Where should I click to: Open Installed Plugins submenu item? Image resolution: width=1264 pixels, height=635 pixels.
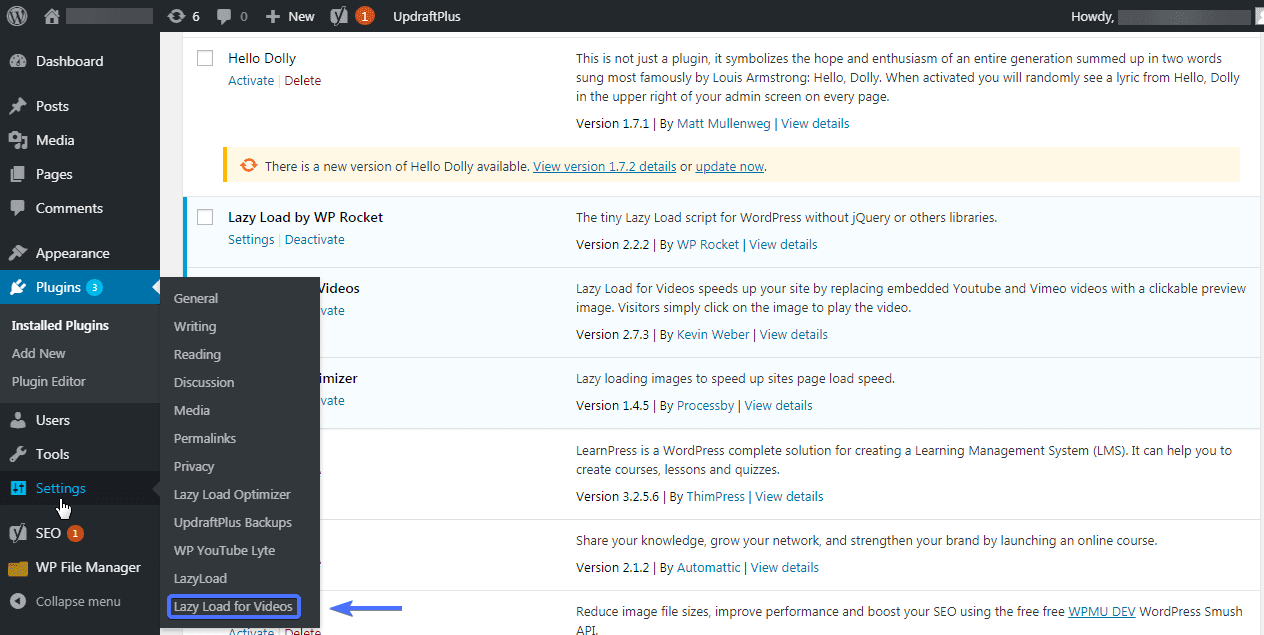[60, 325]
